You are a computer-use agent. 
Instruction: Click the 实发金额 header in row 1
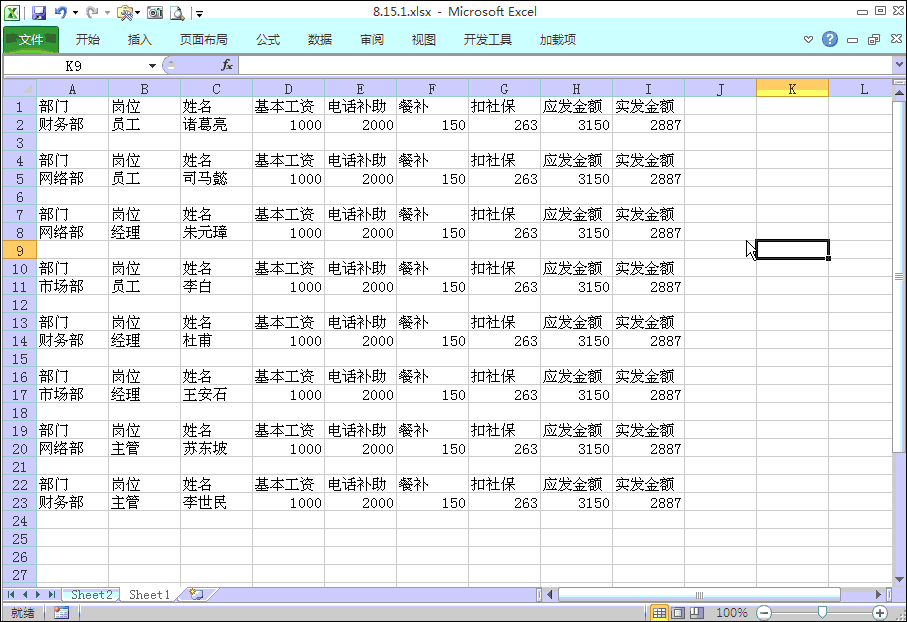pyautogui.click(x=648, y=106)
